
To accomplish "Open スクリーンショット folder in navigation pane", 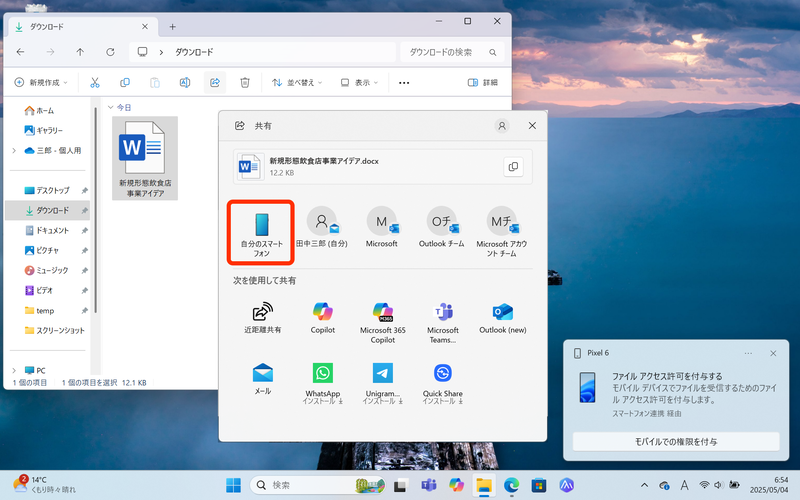I will [x=55, y=331].
